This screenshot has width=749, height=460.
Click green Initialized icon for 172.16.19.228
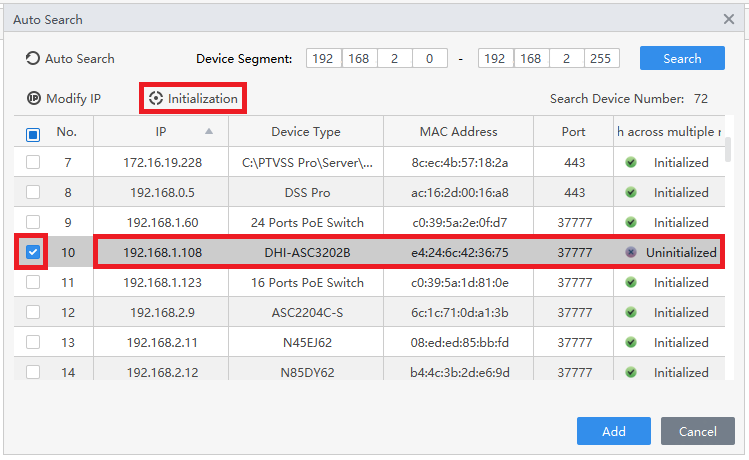[x=631, y=162]
